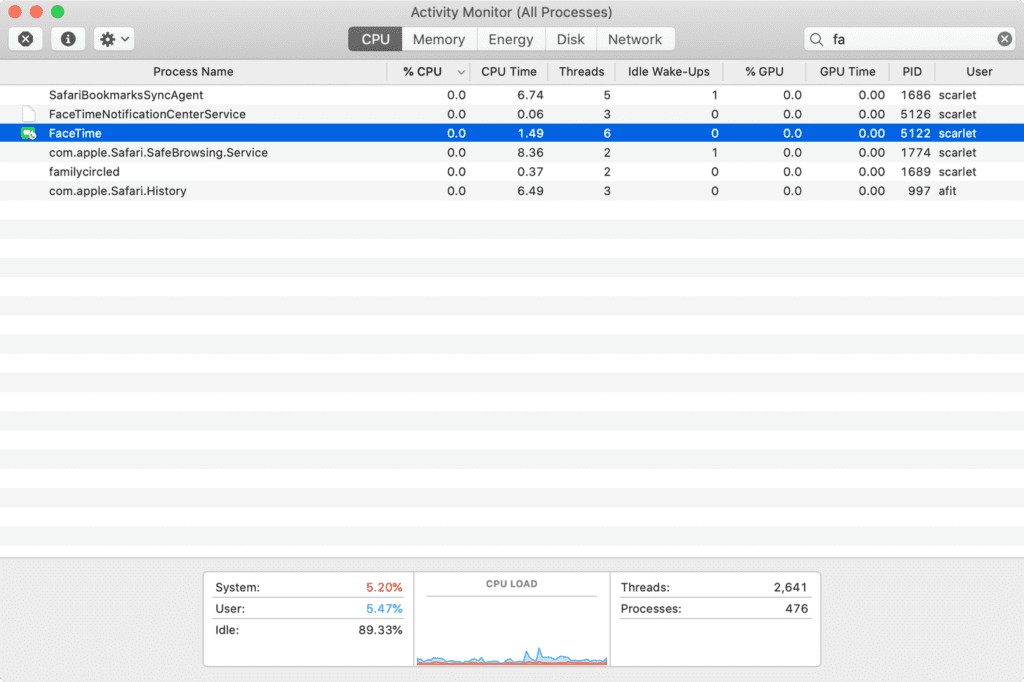The image size is (1024, 682).
Task: Clear the search field with the X icon
Action: point(1004,39)
